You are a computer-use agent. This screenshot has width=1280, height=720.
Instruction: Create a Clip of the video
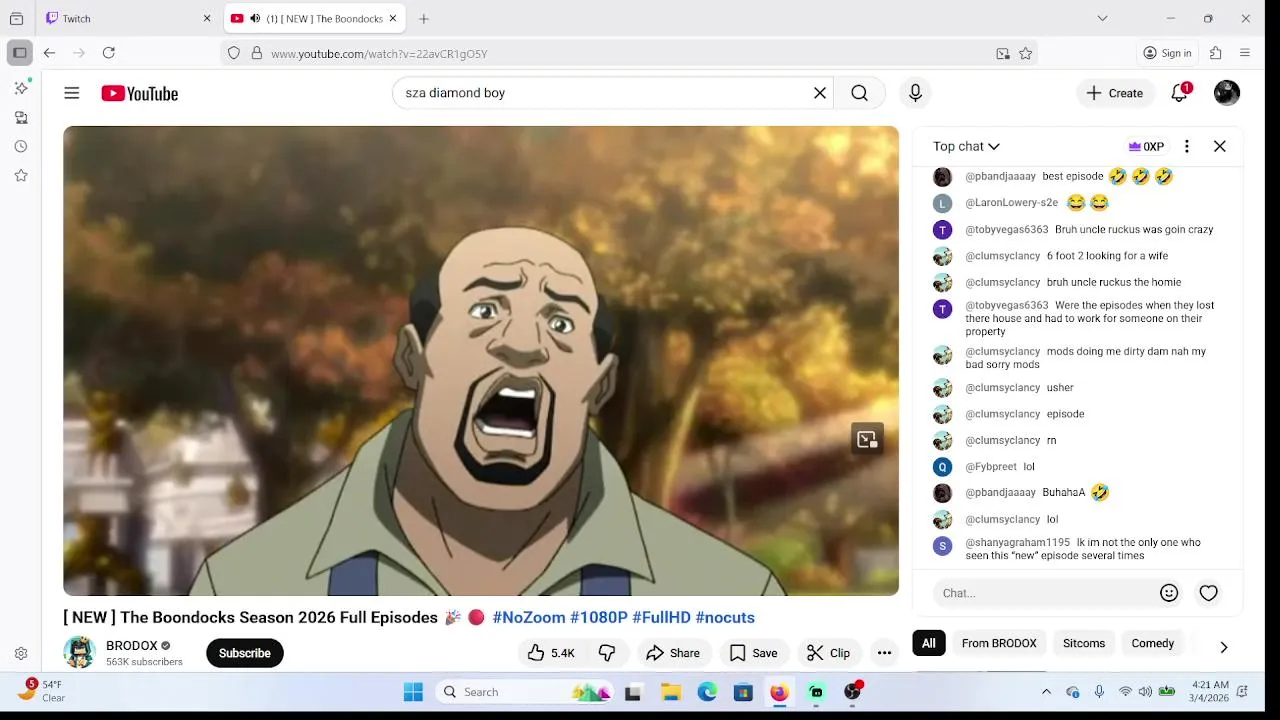[x=828, y=653]
